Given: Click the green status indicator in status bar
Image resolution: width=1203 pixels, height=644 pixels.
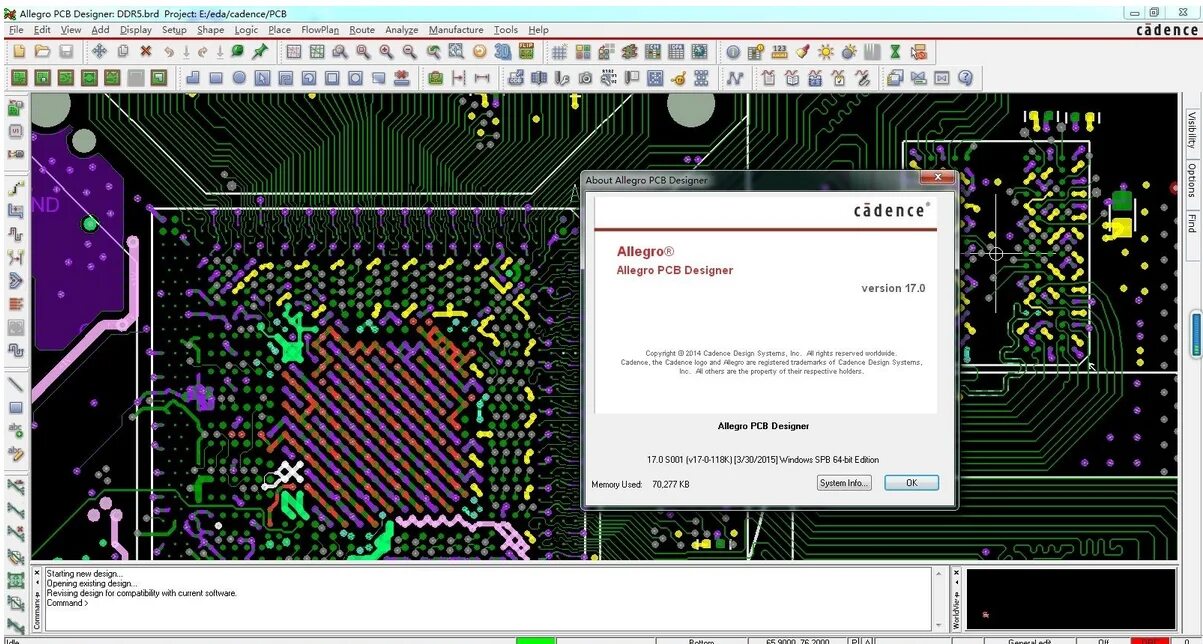Looking at the screenshot, I should tap(535, 640).
